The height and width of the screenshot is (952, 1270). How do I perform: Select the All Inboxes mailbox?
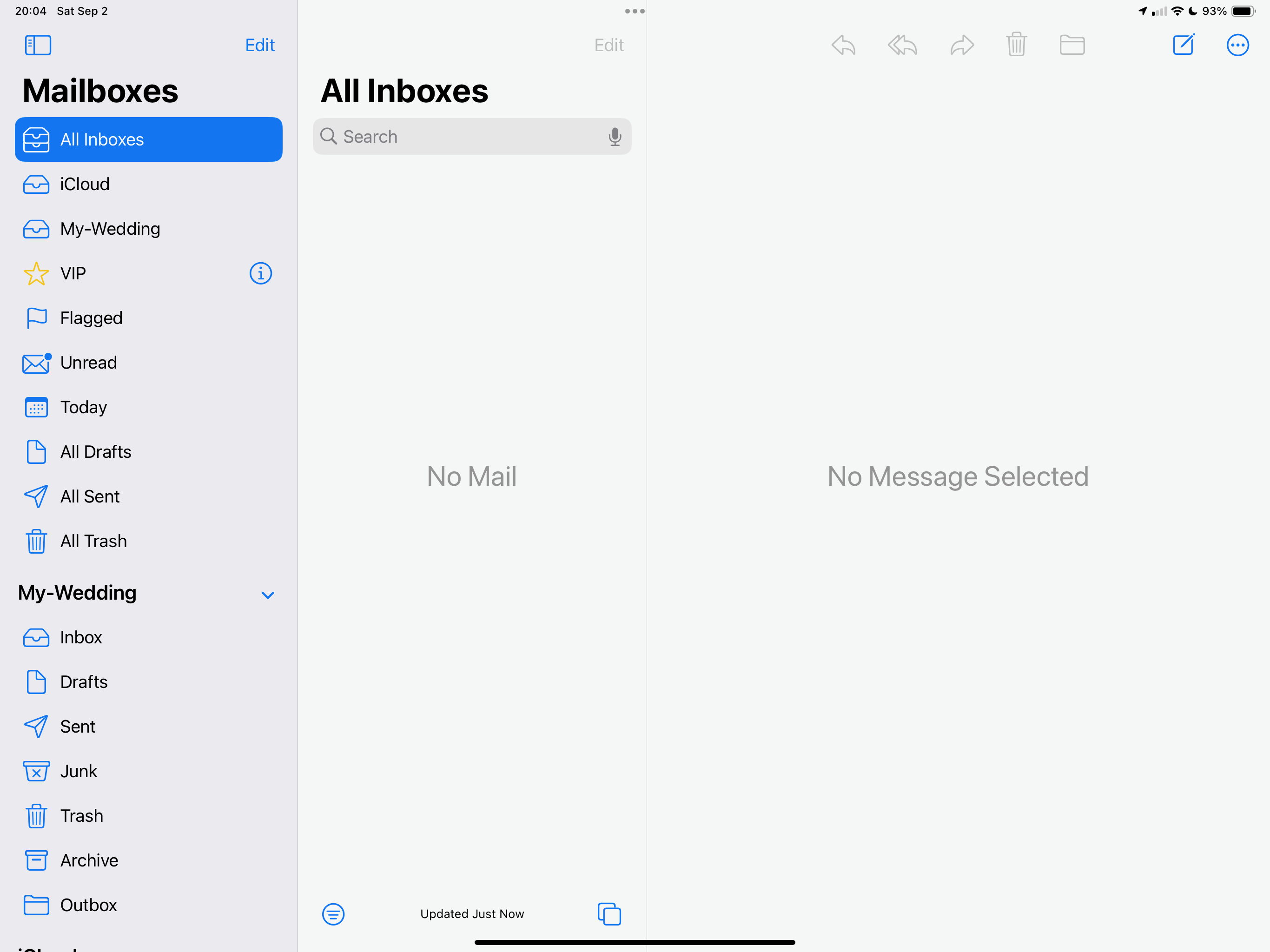coord(149,139)
